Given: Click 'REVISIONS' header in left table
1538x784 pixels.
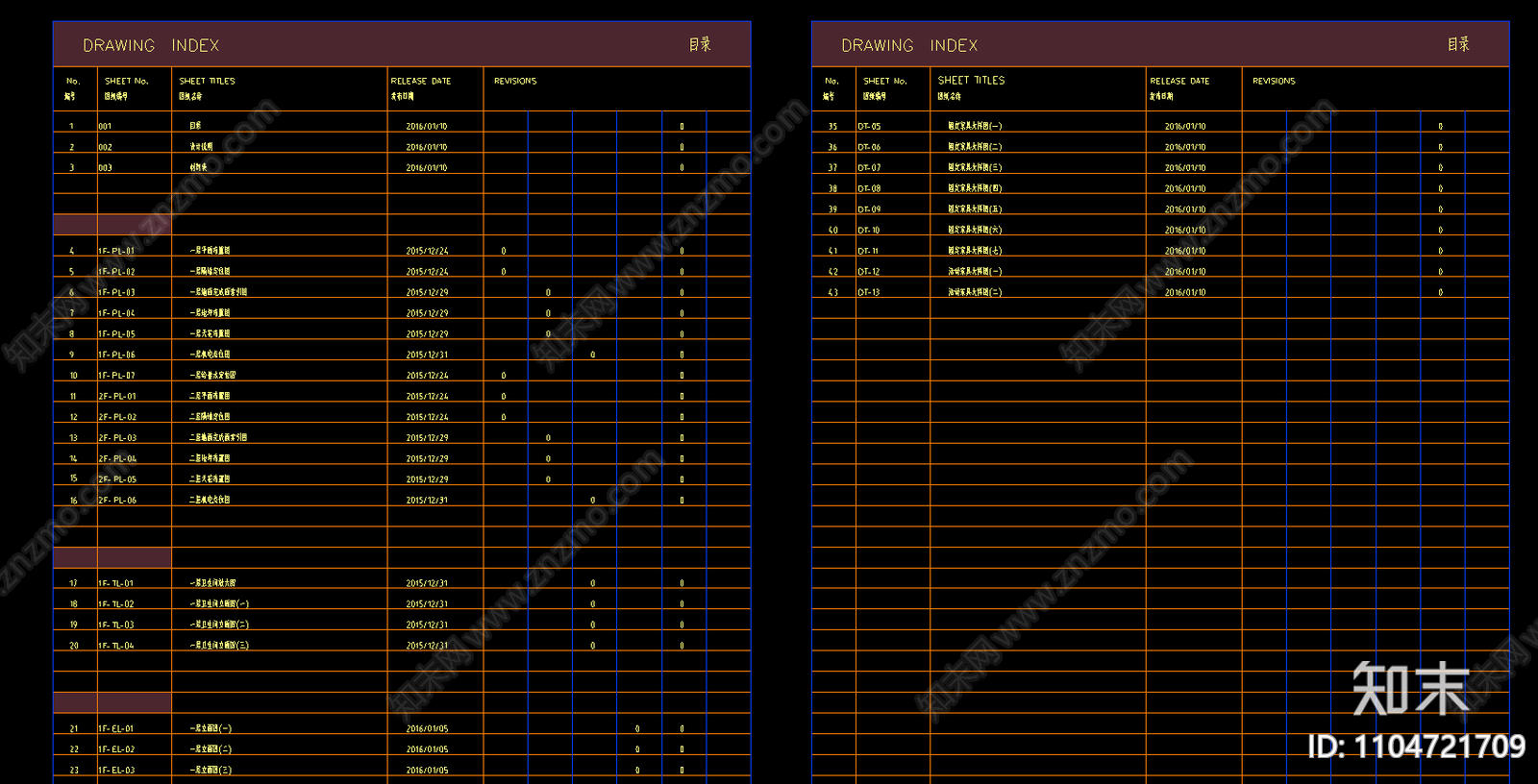Looking at the screenshot, I should (x=515, y=81).
